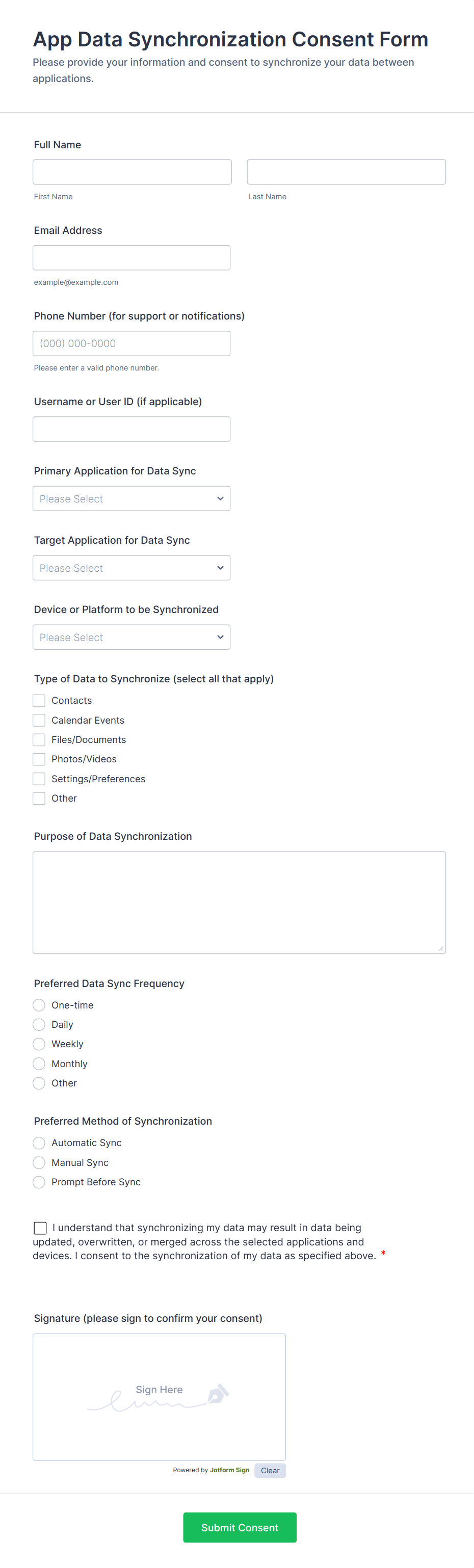Image resolution: width=474 pixels, height=1568 pixels.
Task: Select the Settings/Preferences checkbox
Action: pos(39,779)
